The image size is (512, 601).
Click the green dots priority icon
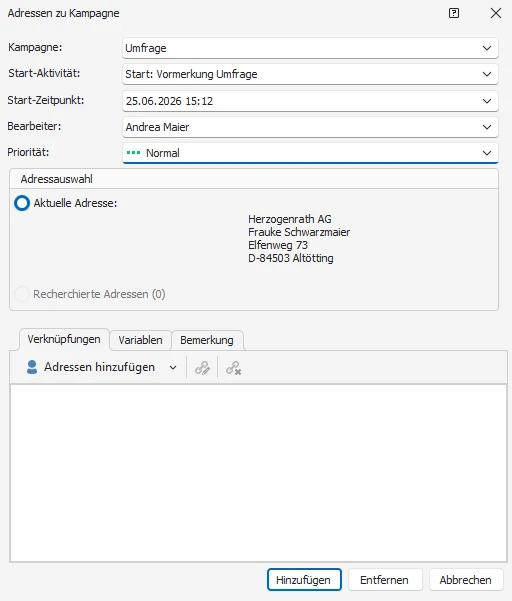coord(133,153)
